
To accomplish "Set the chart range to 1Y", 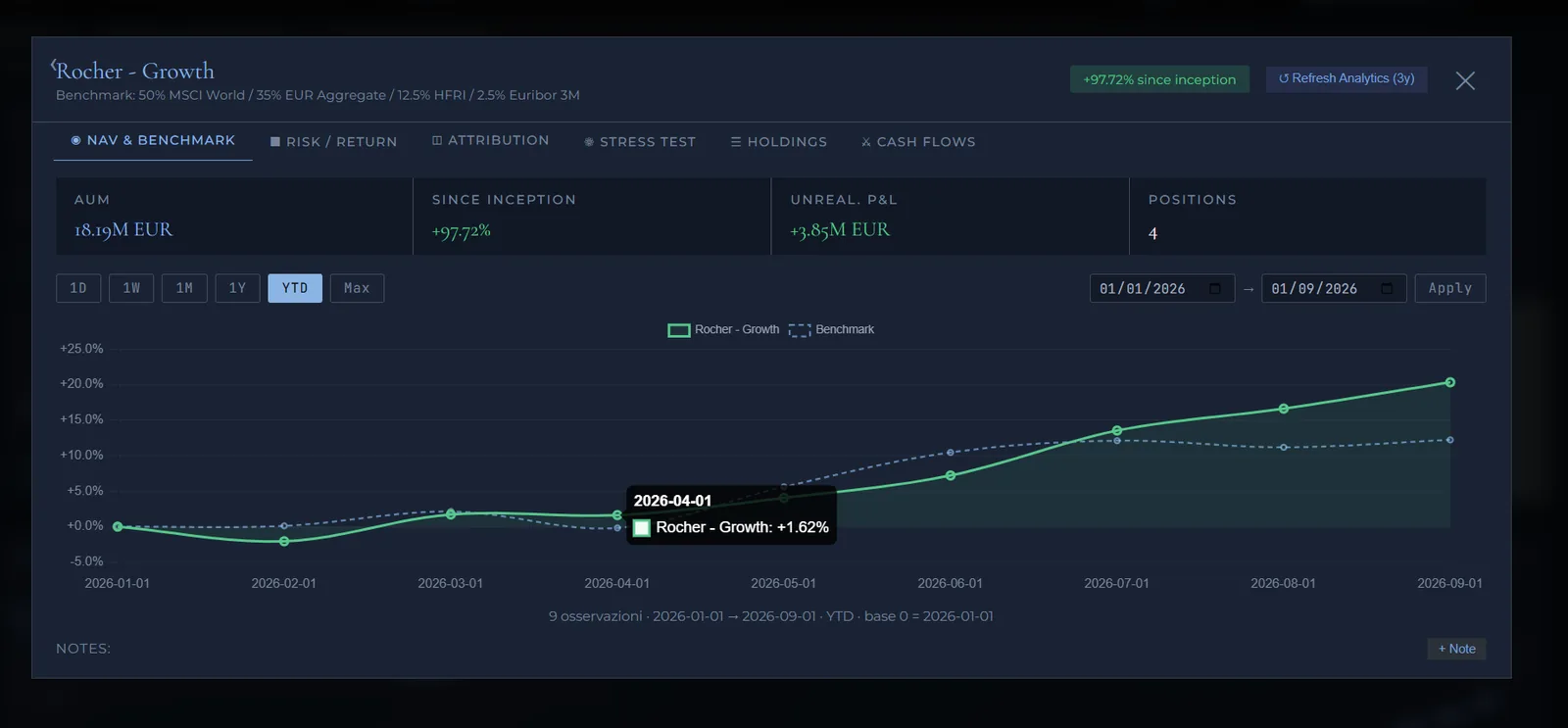I will coord(237,288).
